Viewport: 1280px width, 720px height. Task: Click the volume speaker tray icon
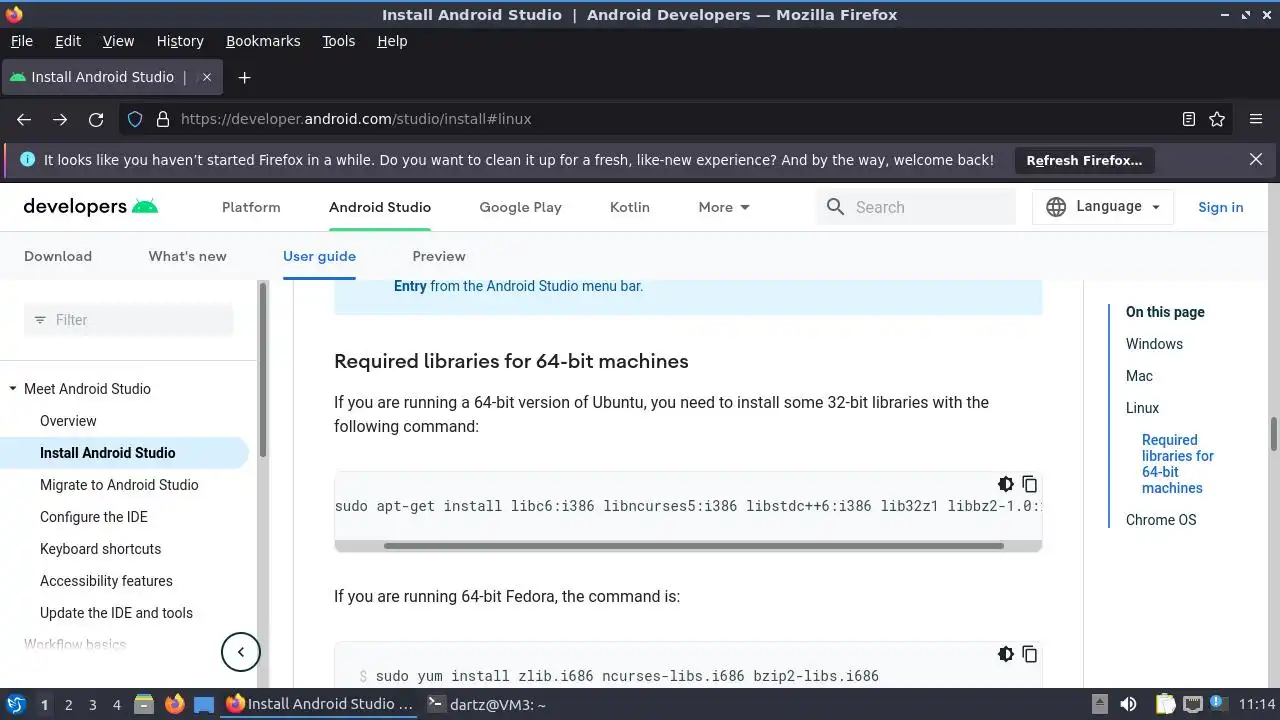[x=1129, y=705]
